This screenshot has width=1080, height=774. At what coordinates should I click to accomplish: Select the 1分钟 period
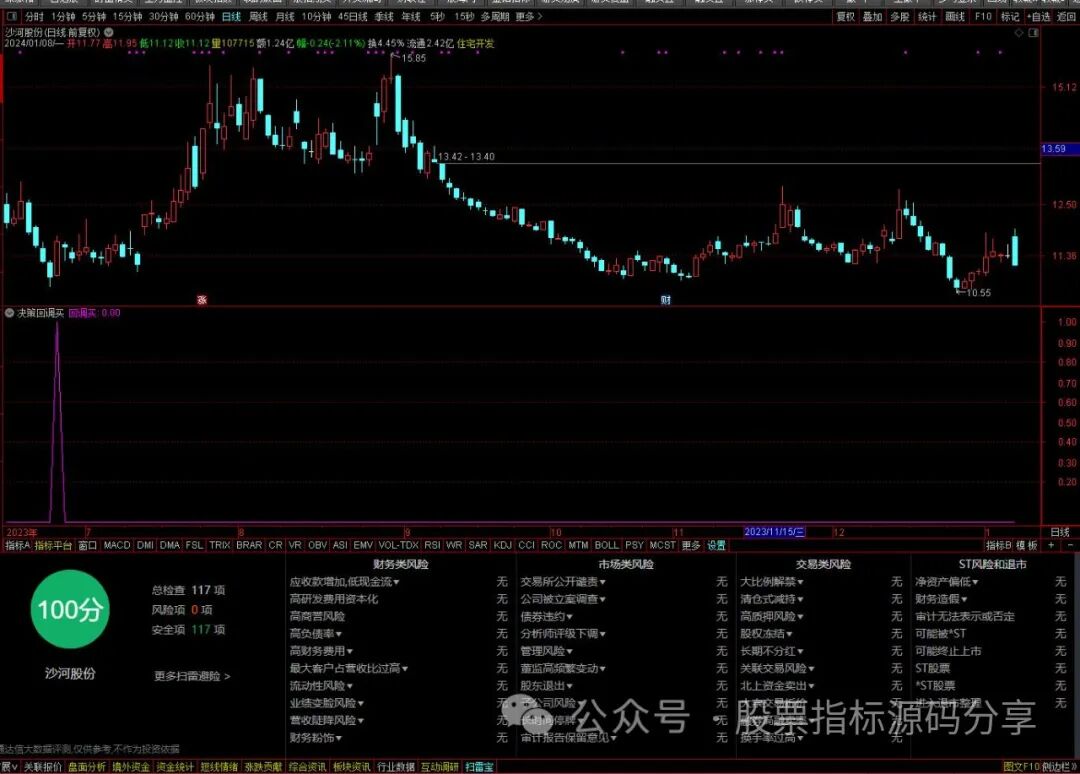tap(63, 17)
